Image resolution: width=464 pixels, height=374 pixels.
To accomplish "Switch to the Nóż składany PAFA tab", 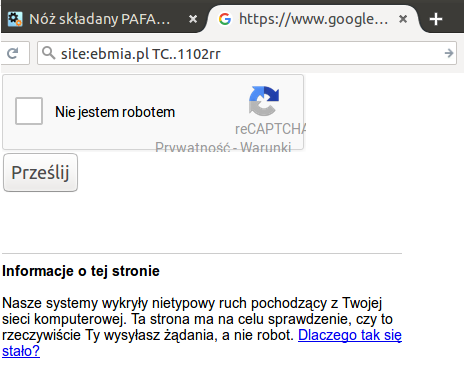I will (x=100, y=19).
